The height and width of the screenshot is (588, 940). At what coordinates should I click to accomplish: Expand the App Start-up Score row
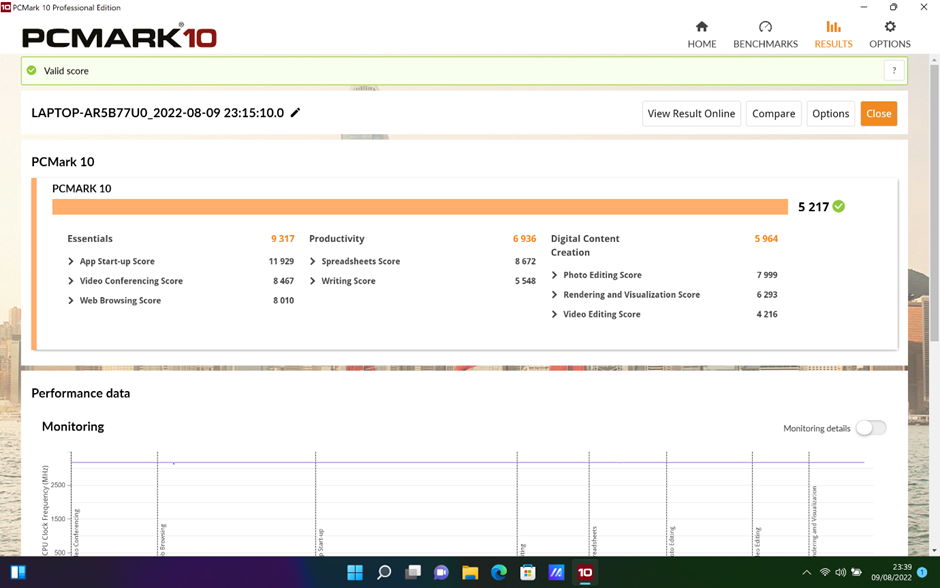coord(71,261)
